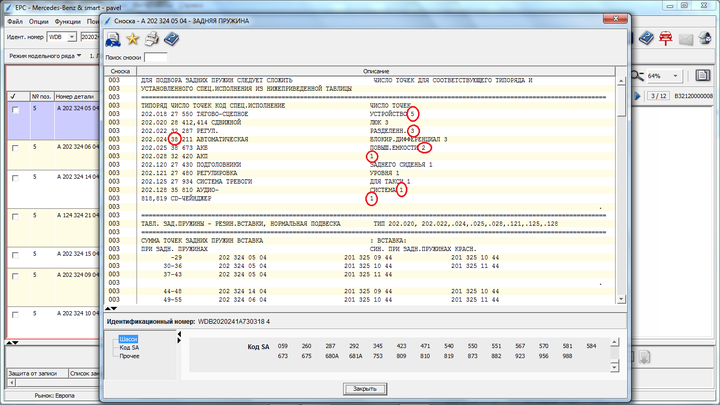Click main window horizontal scrollbar left arrow

[x=11, y=382]
